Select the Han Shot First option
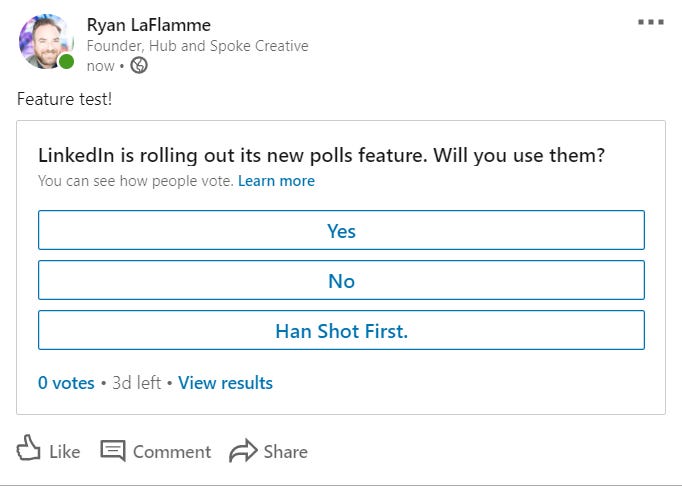 coord(341,331)
